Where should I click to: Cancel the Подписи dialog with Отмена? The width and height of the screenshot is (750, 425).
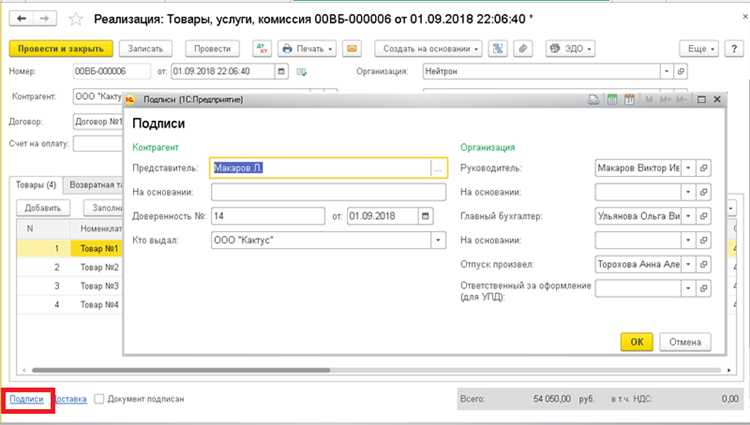tap(685, 342)
